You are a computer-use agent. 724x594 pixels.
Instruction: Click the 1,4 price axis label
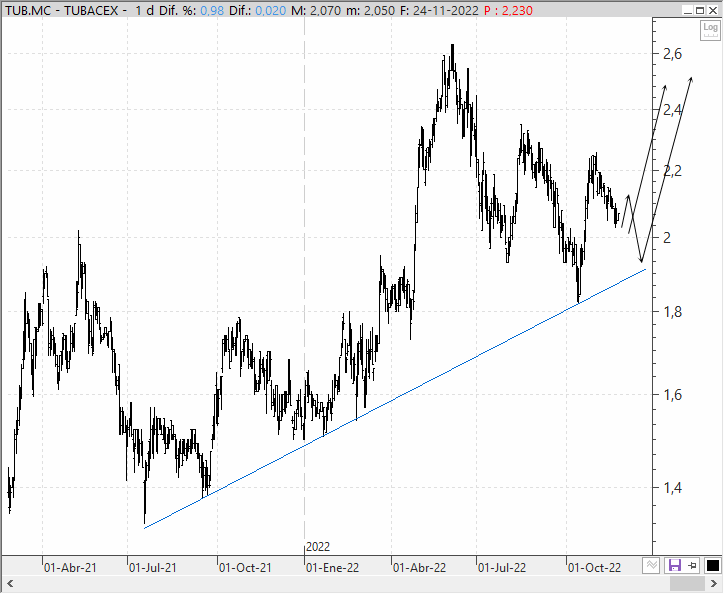(672, 487)
